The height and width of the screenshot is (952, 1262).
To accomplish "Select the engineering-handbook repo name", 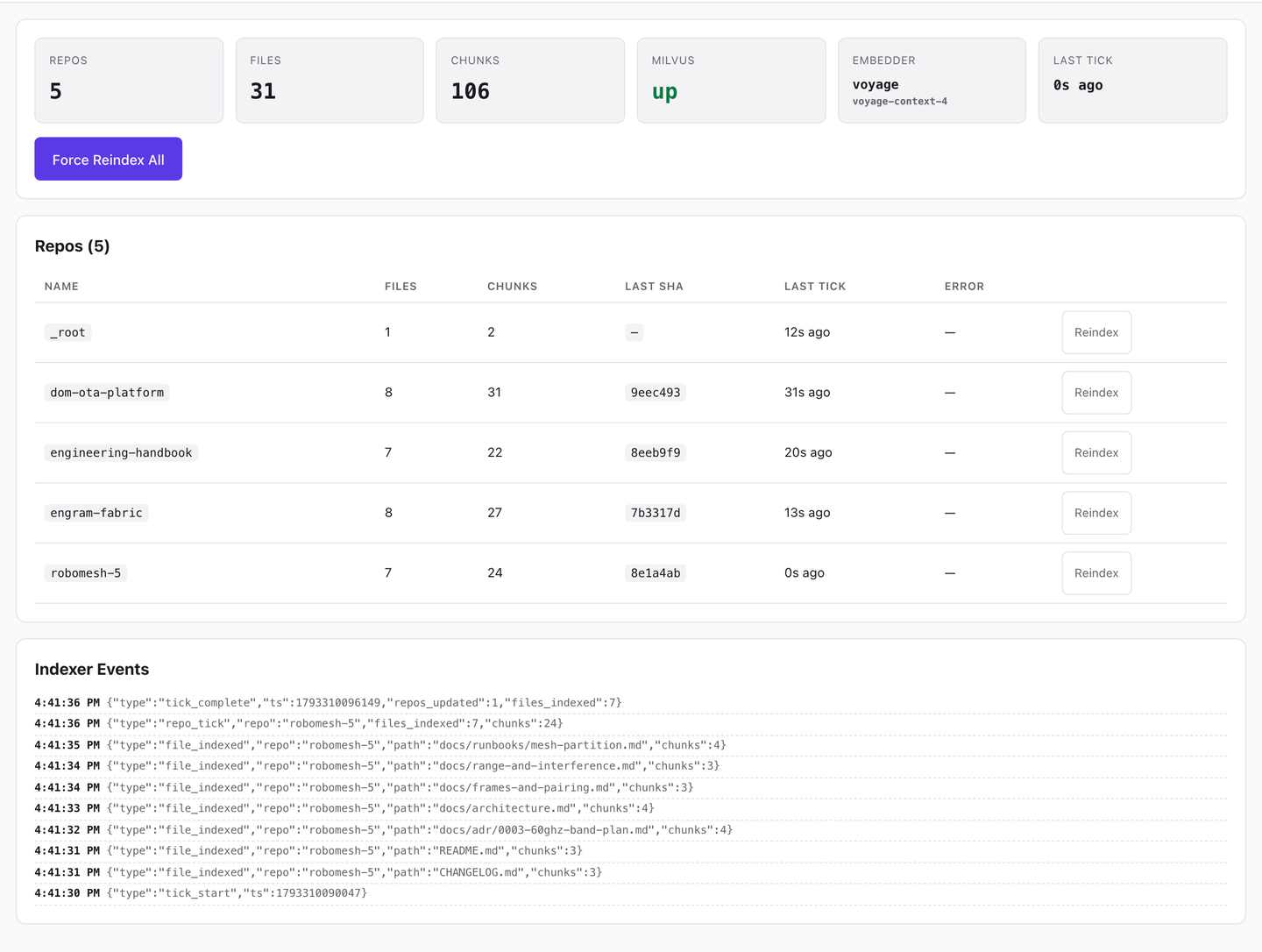I will click(x=121, y=453).
